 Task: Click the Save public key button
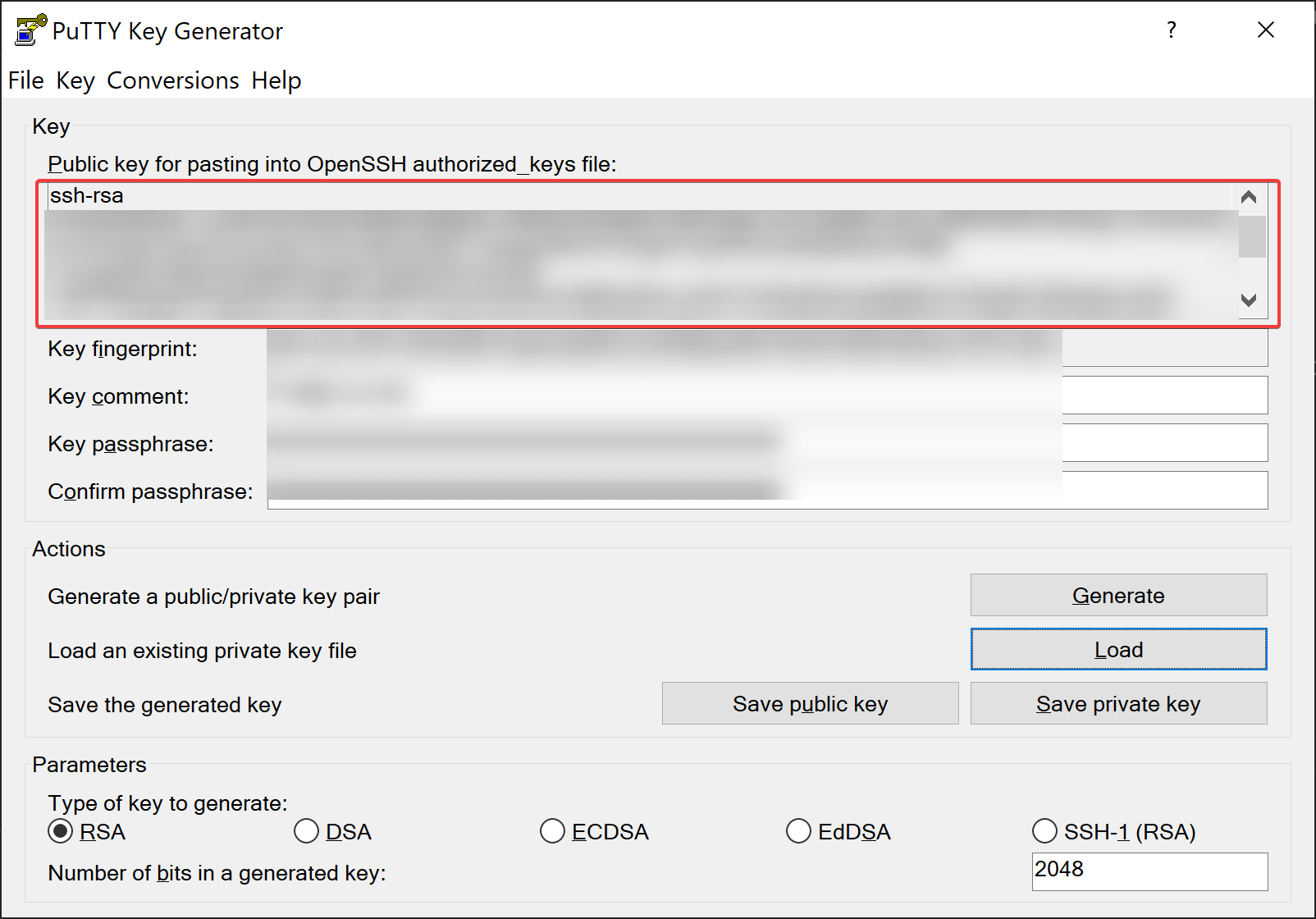click(810, 703)
